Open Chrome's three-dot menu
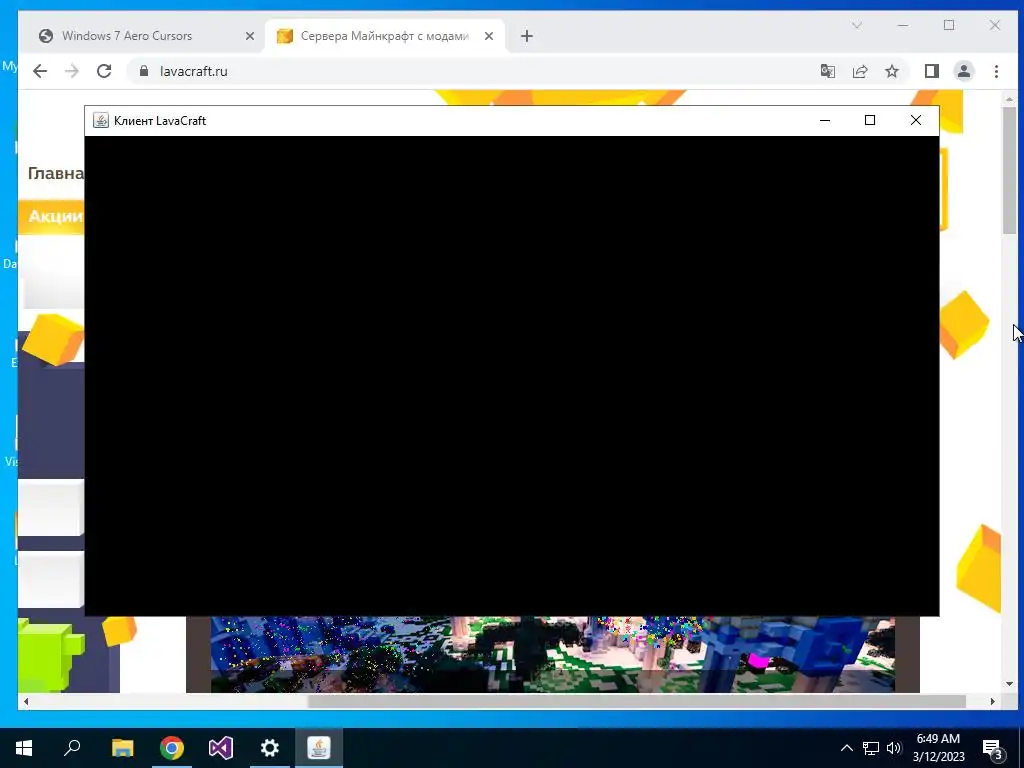 [997, 71]
